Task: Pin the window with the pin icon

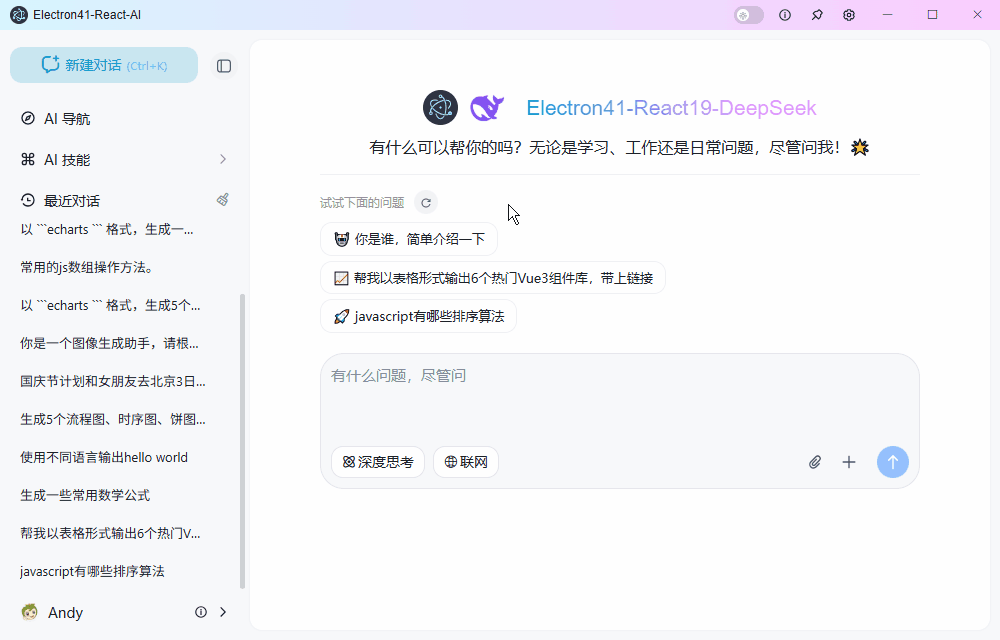Action: tap(817, 15)
